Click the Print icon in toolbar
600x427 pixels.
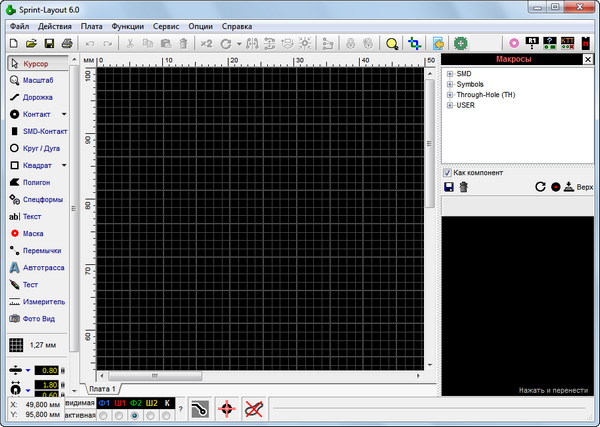(x=66, y=44)
